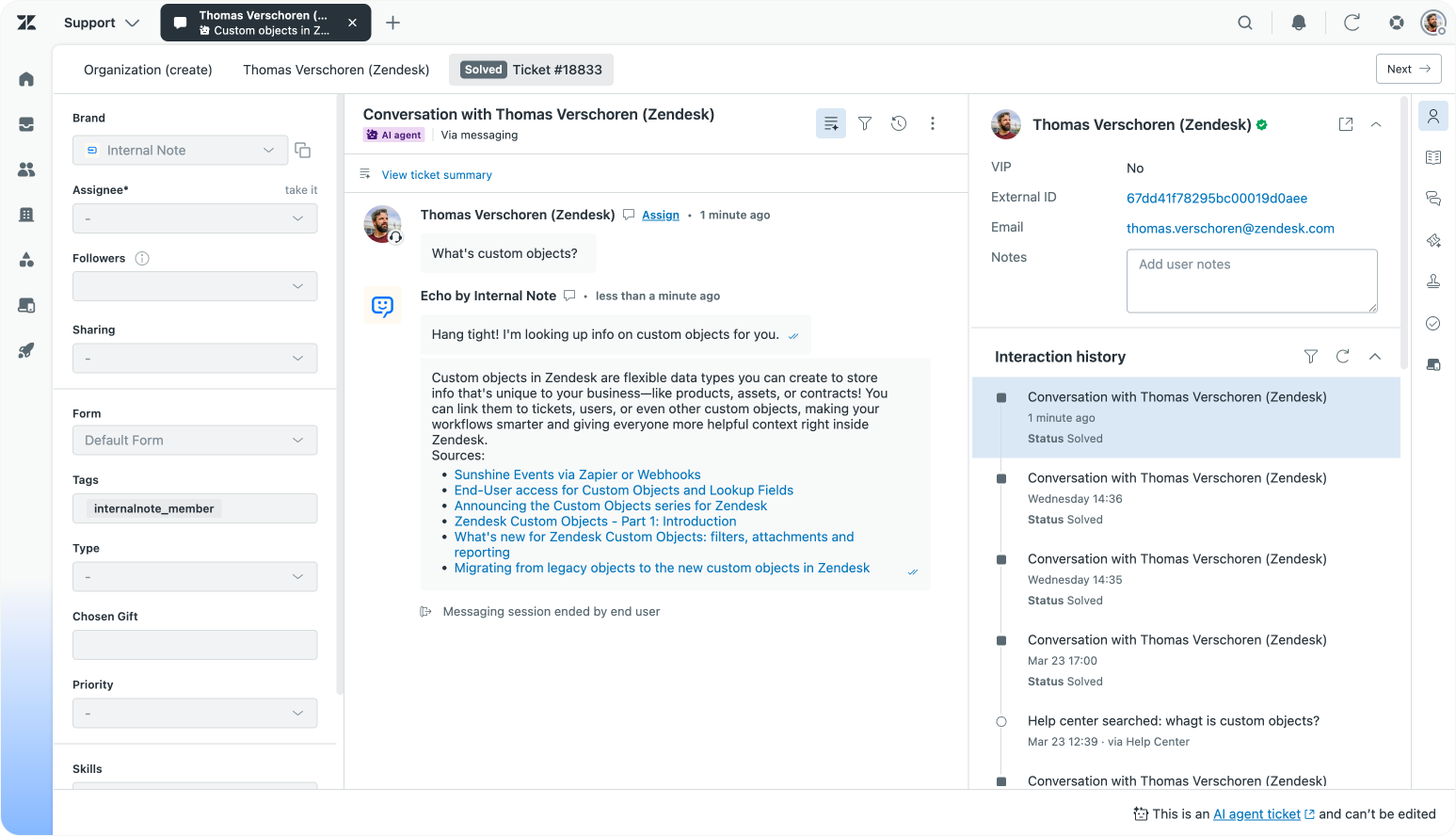
Task: Open the search magnifier in top bar
Action: coord(1245,23)
